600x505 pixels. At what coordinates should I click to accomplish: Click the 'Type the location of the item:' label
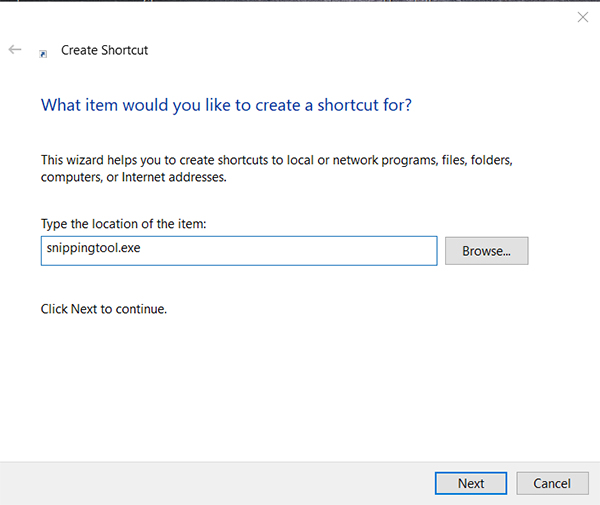pyautogui.click(x=124, y=224)
